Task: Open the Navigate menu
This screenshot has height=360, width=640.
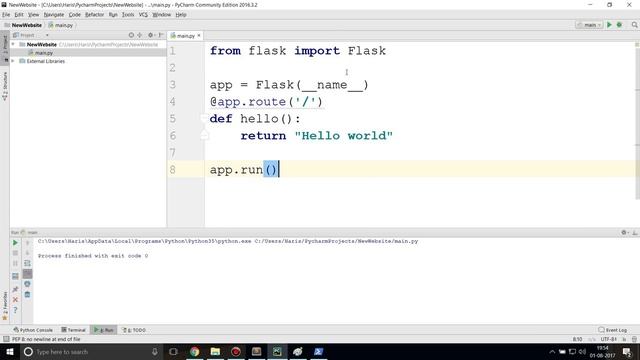Action: tap(54, 15)
